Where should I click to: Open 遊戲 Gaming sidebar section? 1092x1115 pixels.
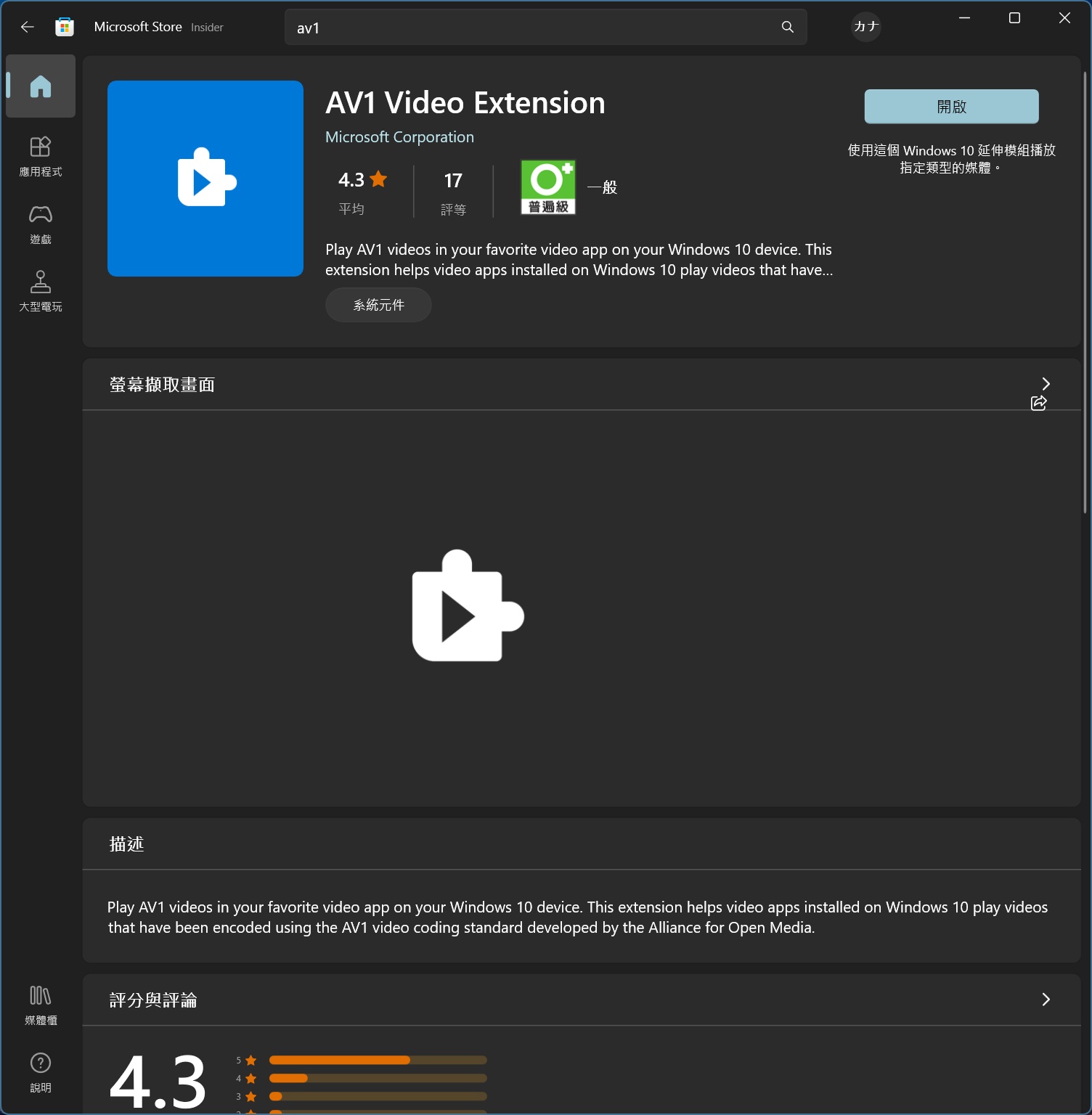coord(41,224)
